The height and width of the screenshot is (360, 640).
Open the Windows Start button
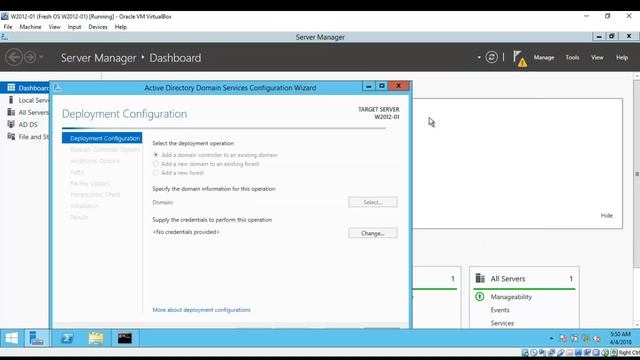click(11, 338)
